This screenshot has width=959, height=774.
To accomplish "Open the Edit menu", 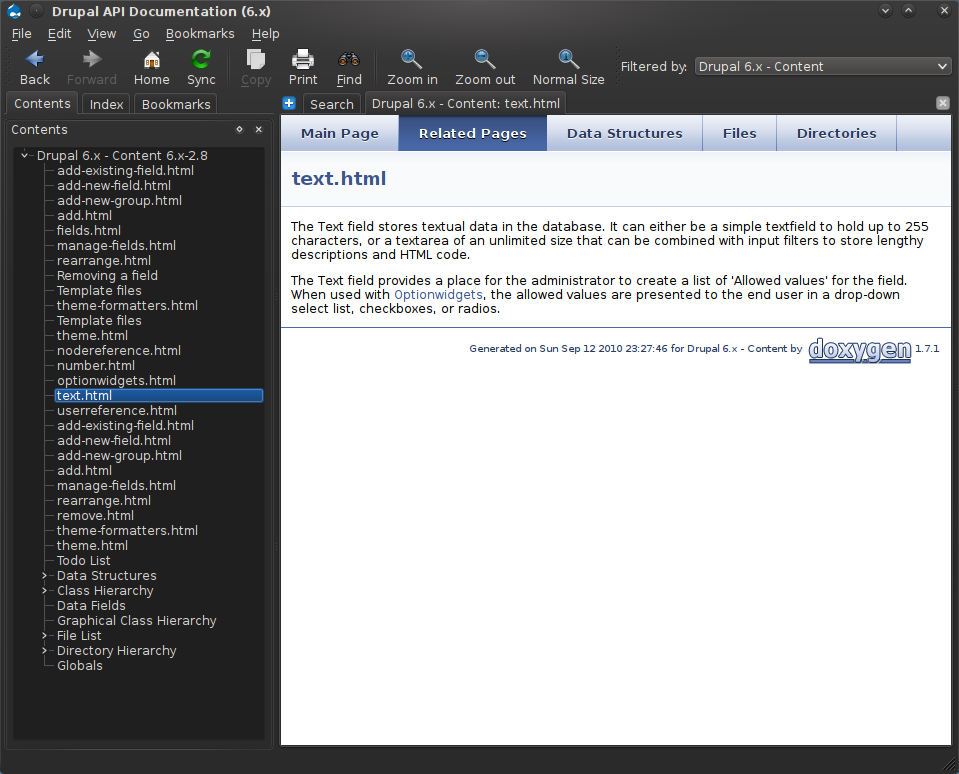I will (x=59, y=34).
